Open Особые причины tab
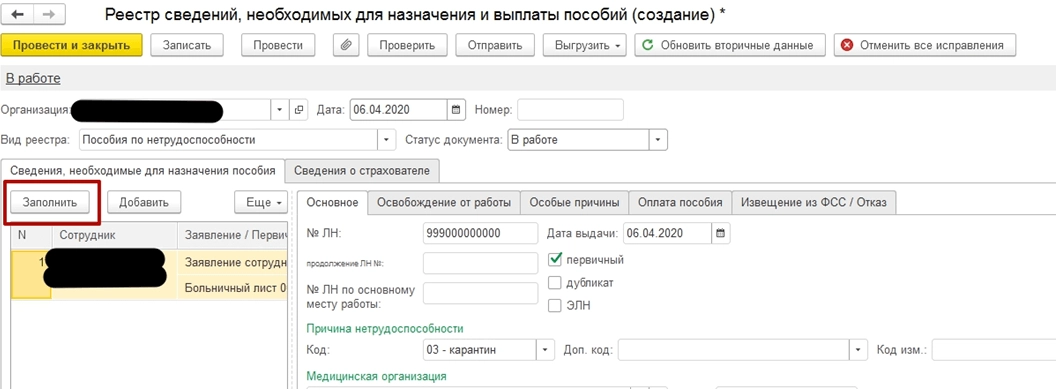This screenshot has height=390, width=1060. click(x=574, y=202)
